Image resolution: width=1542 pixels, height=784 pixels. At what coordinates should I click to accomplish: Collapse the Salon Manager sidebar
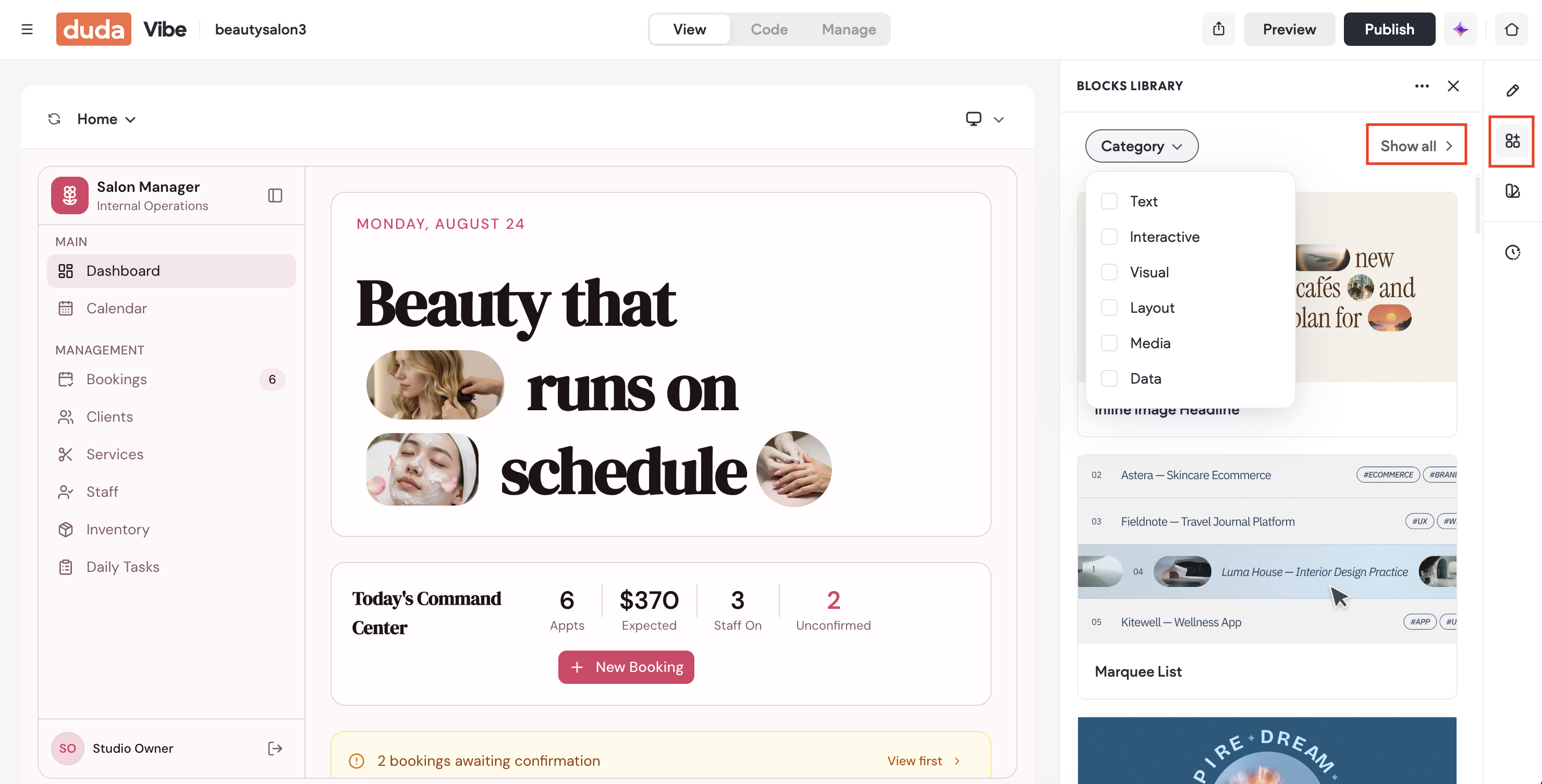coord(275,195)
